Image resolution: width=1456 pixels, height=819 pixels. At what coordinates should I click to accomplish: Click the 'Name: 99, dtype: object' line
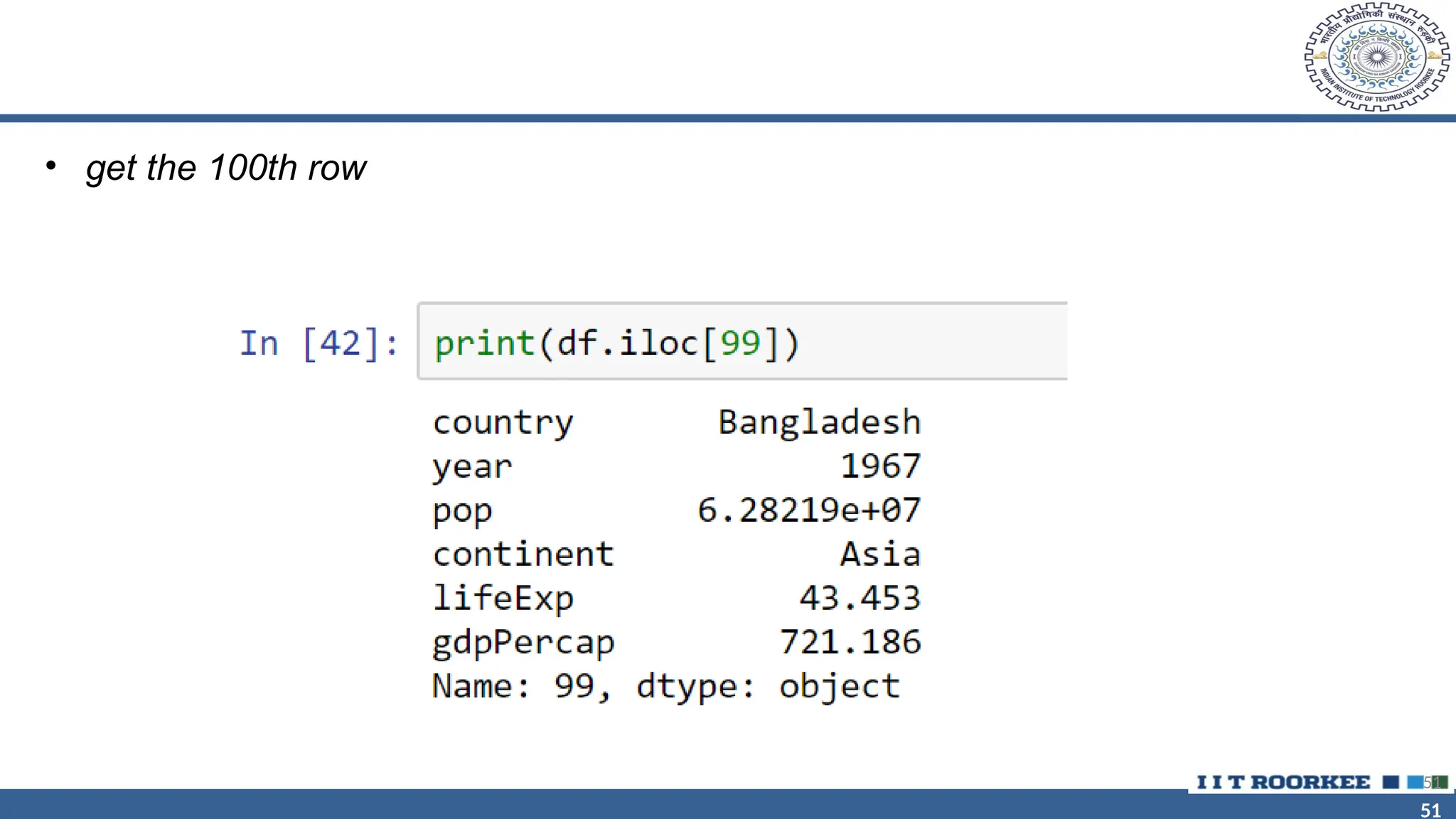tap(665, 687)
